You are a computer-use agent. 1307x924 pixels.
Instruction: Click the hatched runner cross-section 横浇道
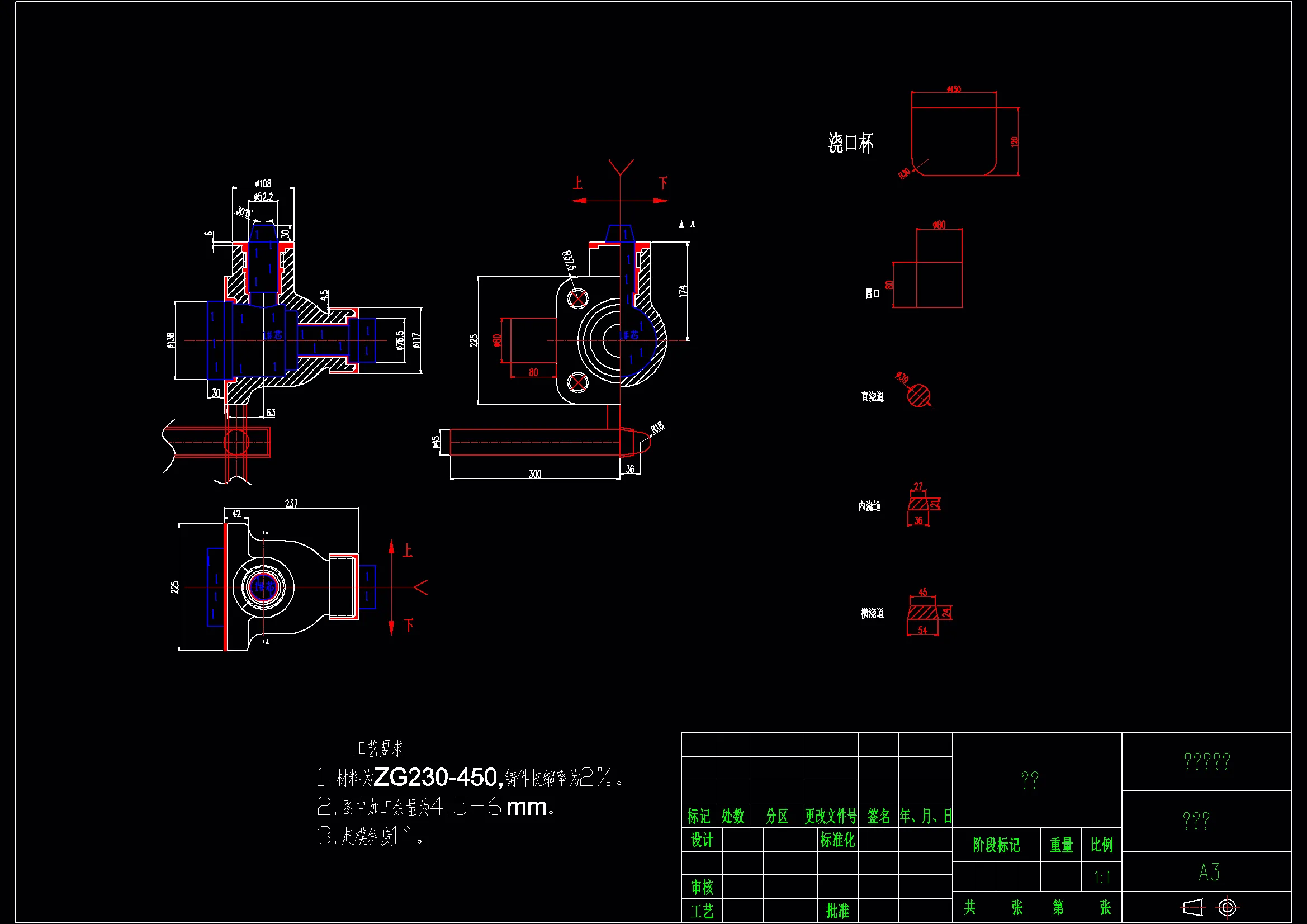922,613
